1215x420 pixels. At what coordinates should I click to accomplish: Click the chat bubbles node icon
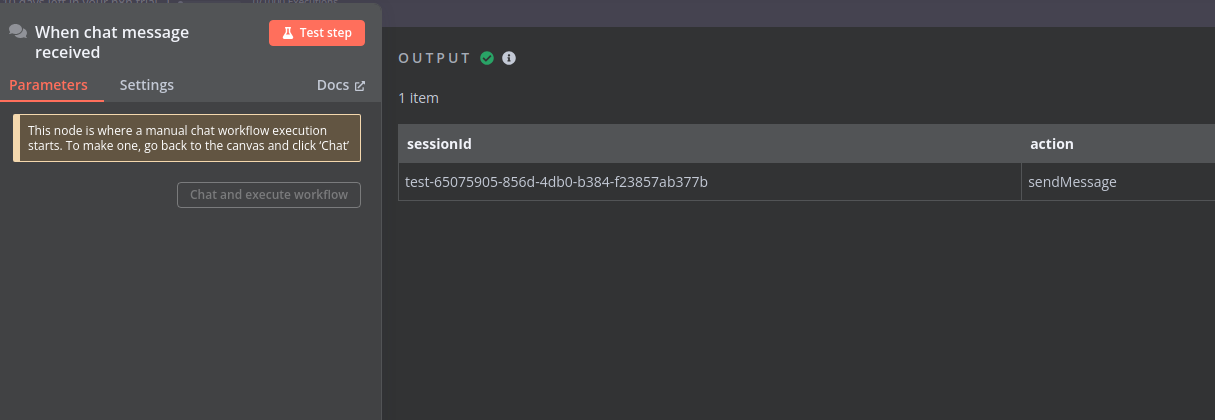(x=18, y=32)
